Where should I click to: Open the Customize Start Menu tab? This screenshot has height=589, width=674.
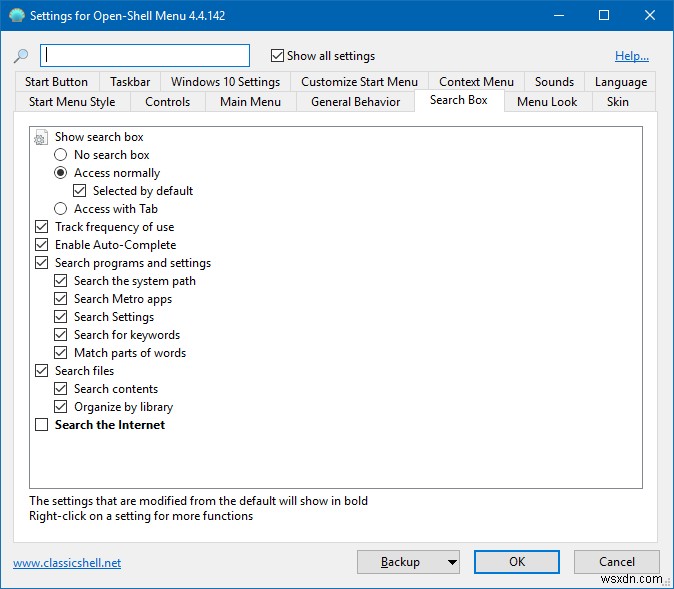tap(359, 82)
